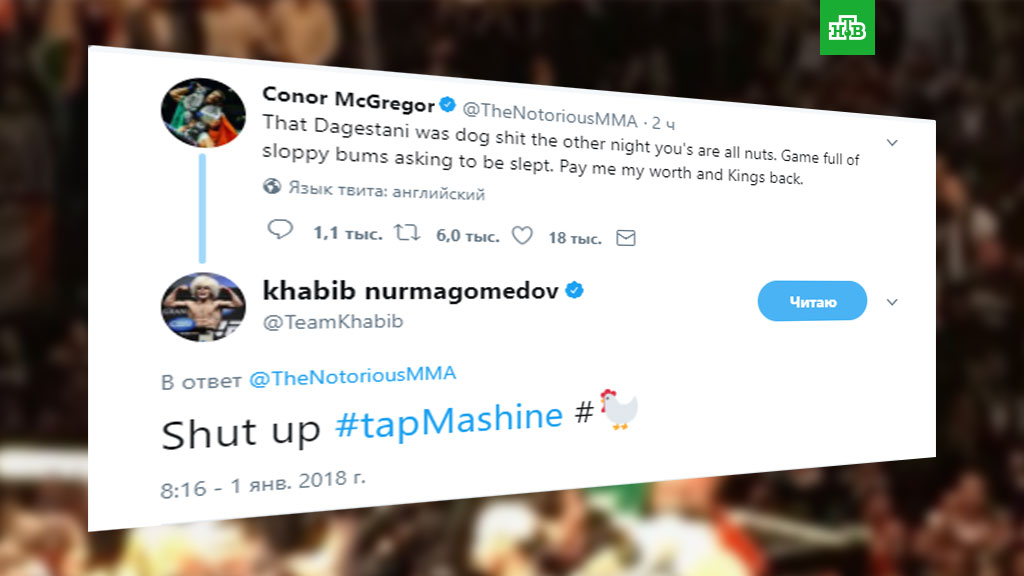Screen dimensions: 1024x576
Task: Click Khabib's profile avatar photo
Action: coord(203,307)
